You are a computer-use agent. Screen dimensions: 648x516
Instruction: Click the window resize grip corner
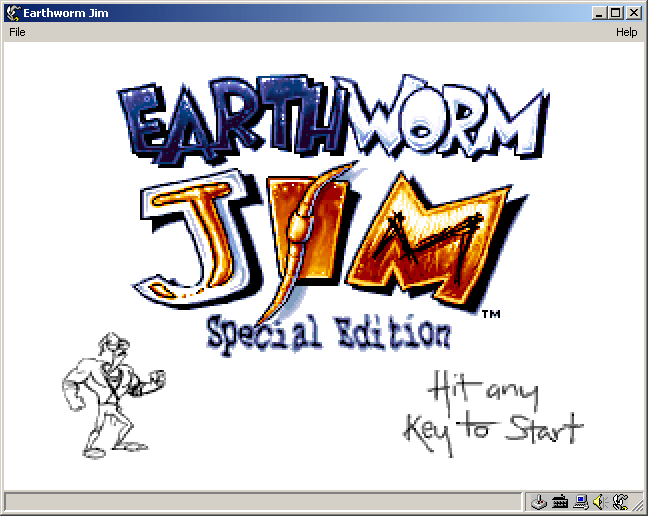coord(638,506)
